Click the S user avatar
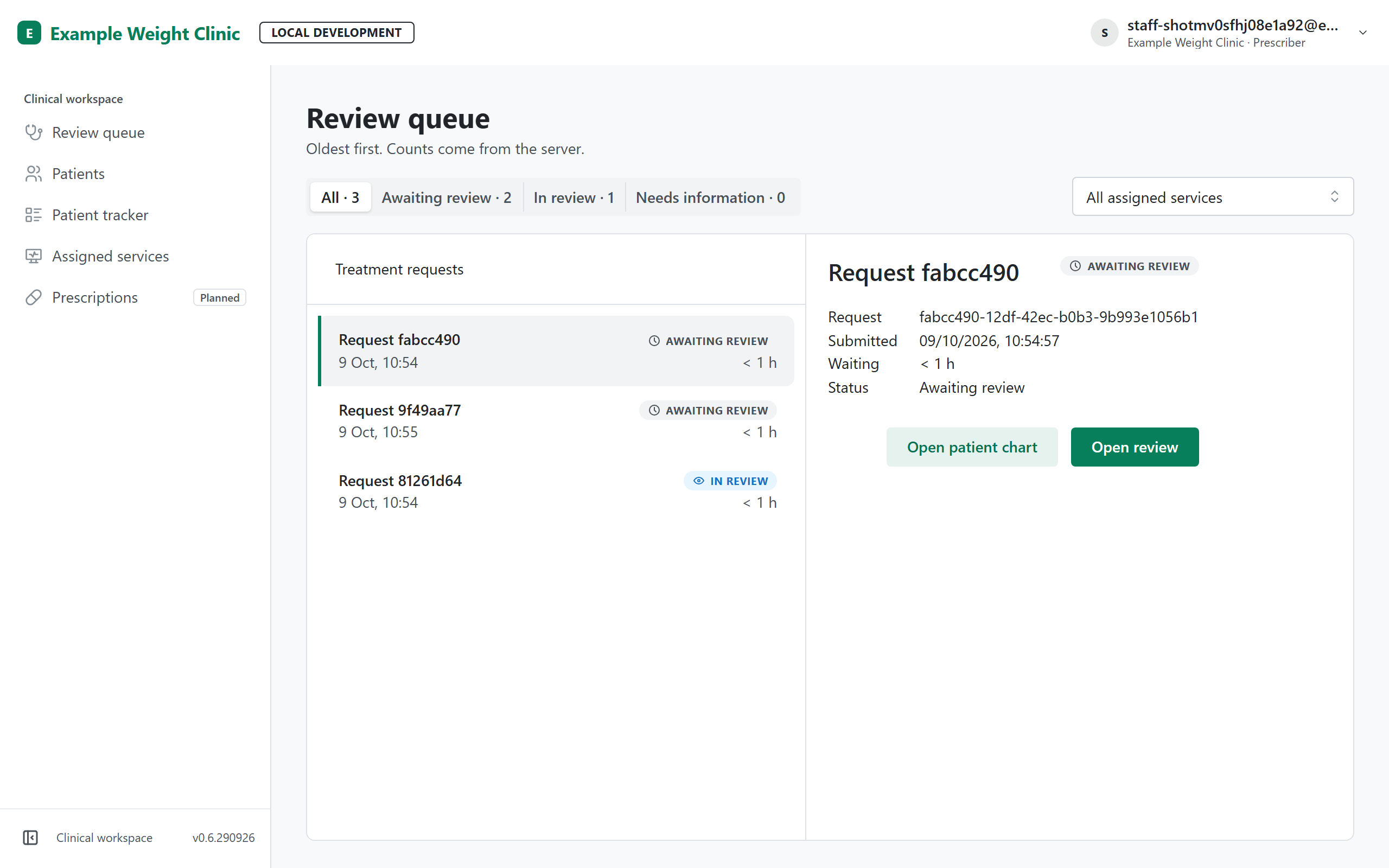The height and width of the screenshot is (868, 1389). point(1104,33)
